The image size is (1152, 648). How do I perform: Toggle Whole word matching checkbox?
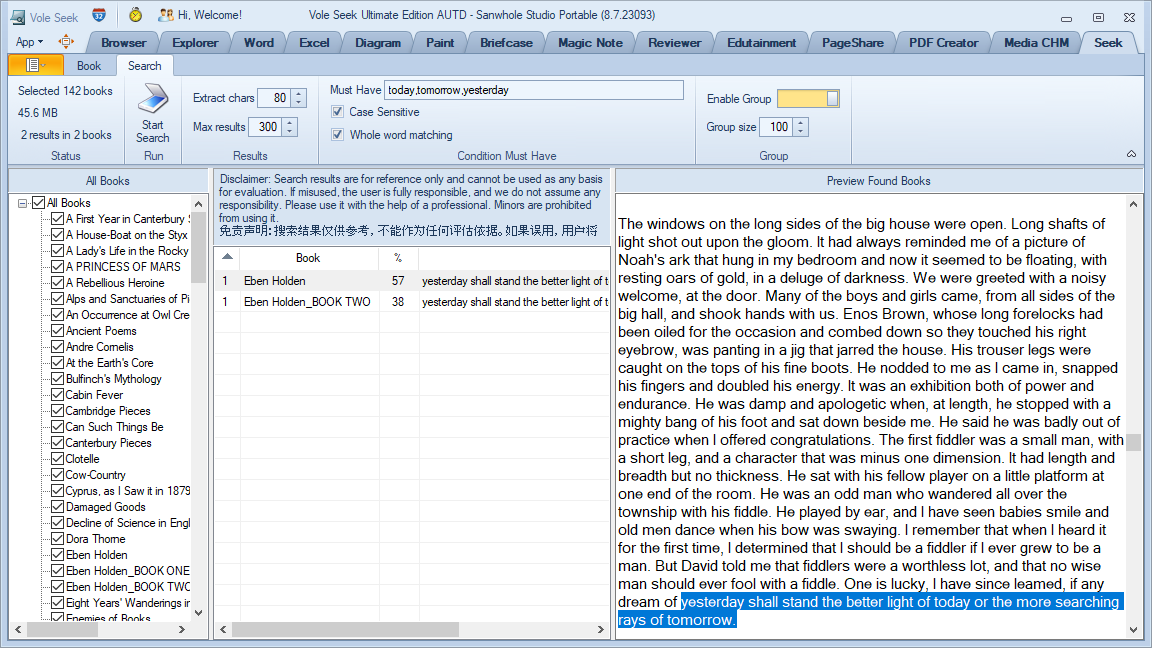[337, 134]
